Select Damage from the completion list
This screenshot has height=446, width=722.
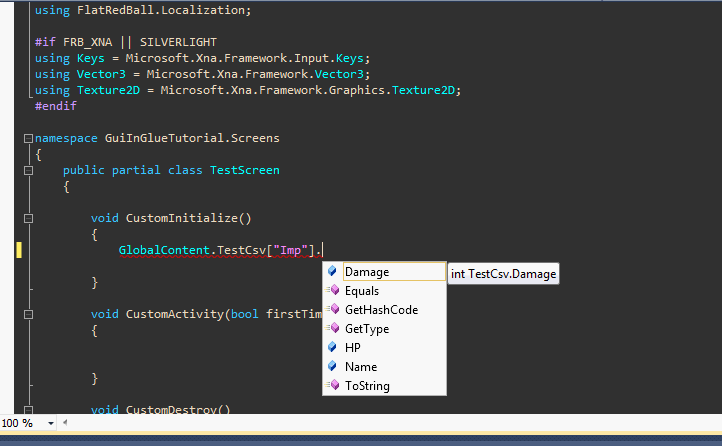coord(367,272)
